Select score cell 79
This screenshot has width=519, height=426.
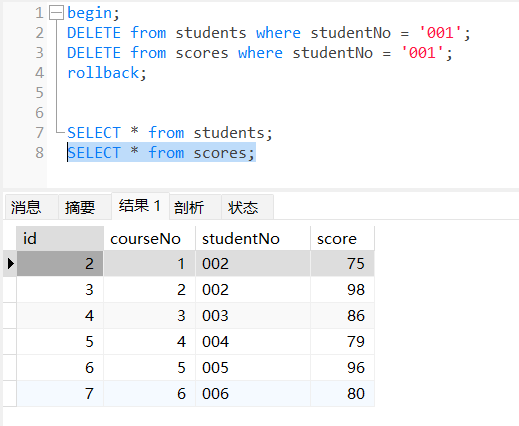click(342, 342)
